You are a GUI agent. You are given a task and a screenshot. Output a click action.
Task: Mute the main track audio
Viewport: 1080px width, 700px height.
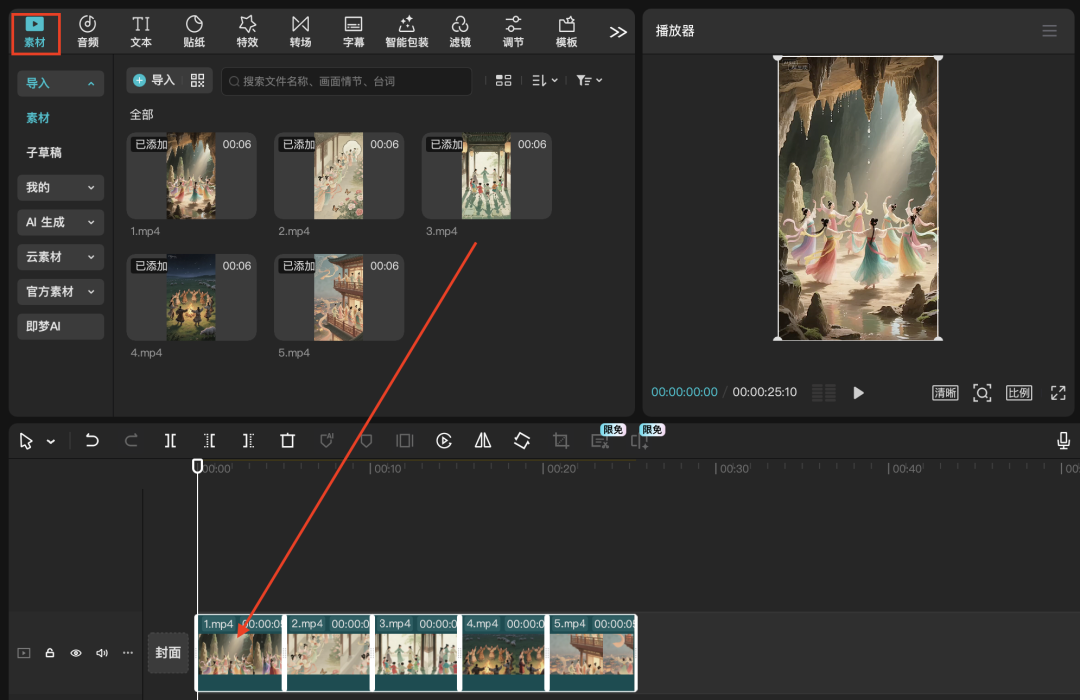tap(101, 653)
